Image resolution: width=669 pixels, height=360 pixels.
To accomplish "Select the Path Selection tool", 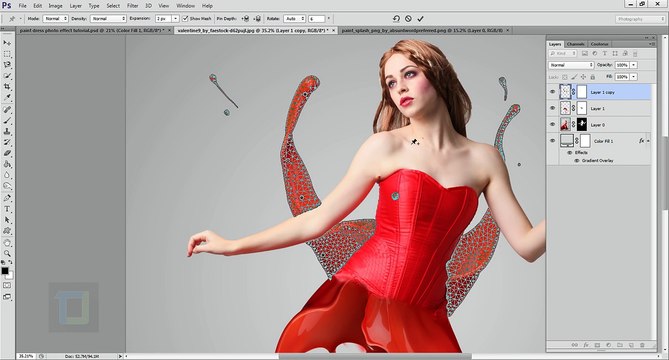I will click(x=7, y=220).
